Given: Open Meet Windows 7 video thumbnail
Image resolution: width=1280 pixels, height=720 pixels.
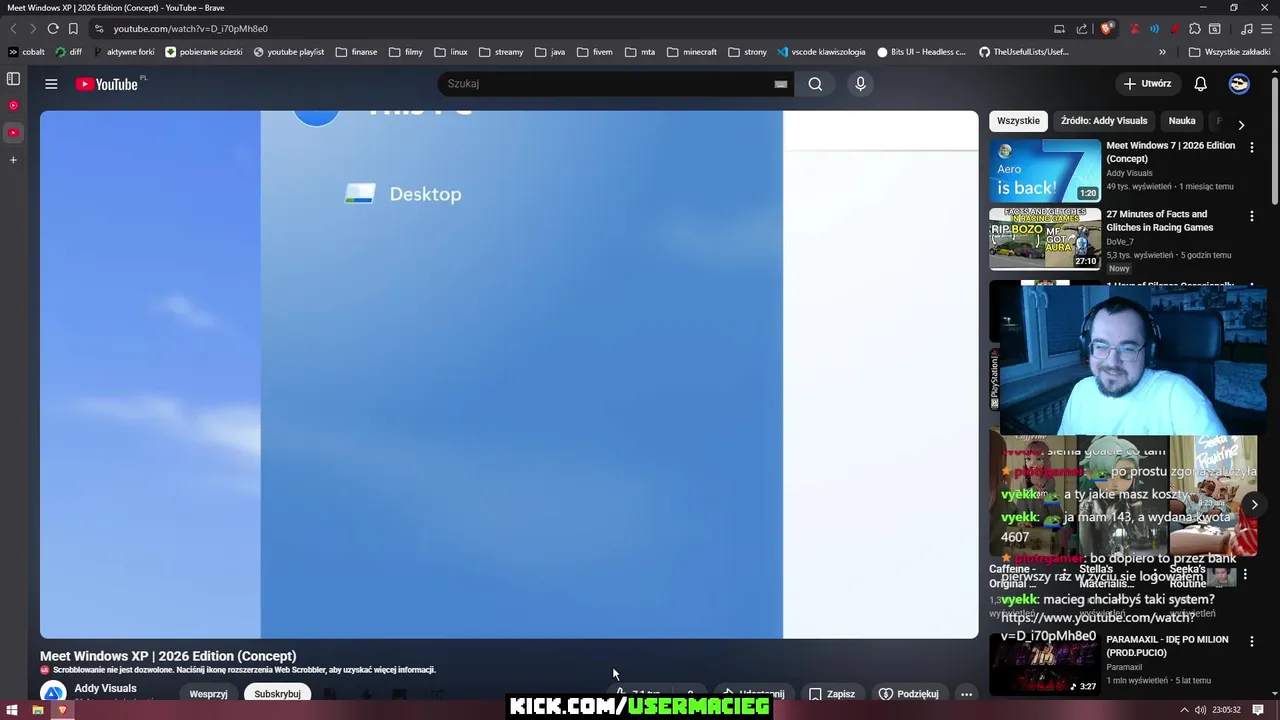Looking at the screenshot, I should pos(1045,171).
